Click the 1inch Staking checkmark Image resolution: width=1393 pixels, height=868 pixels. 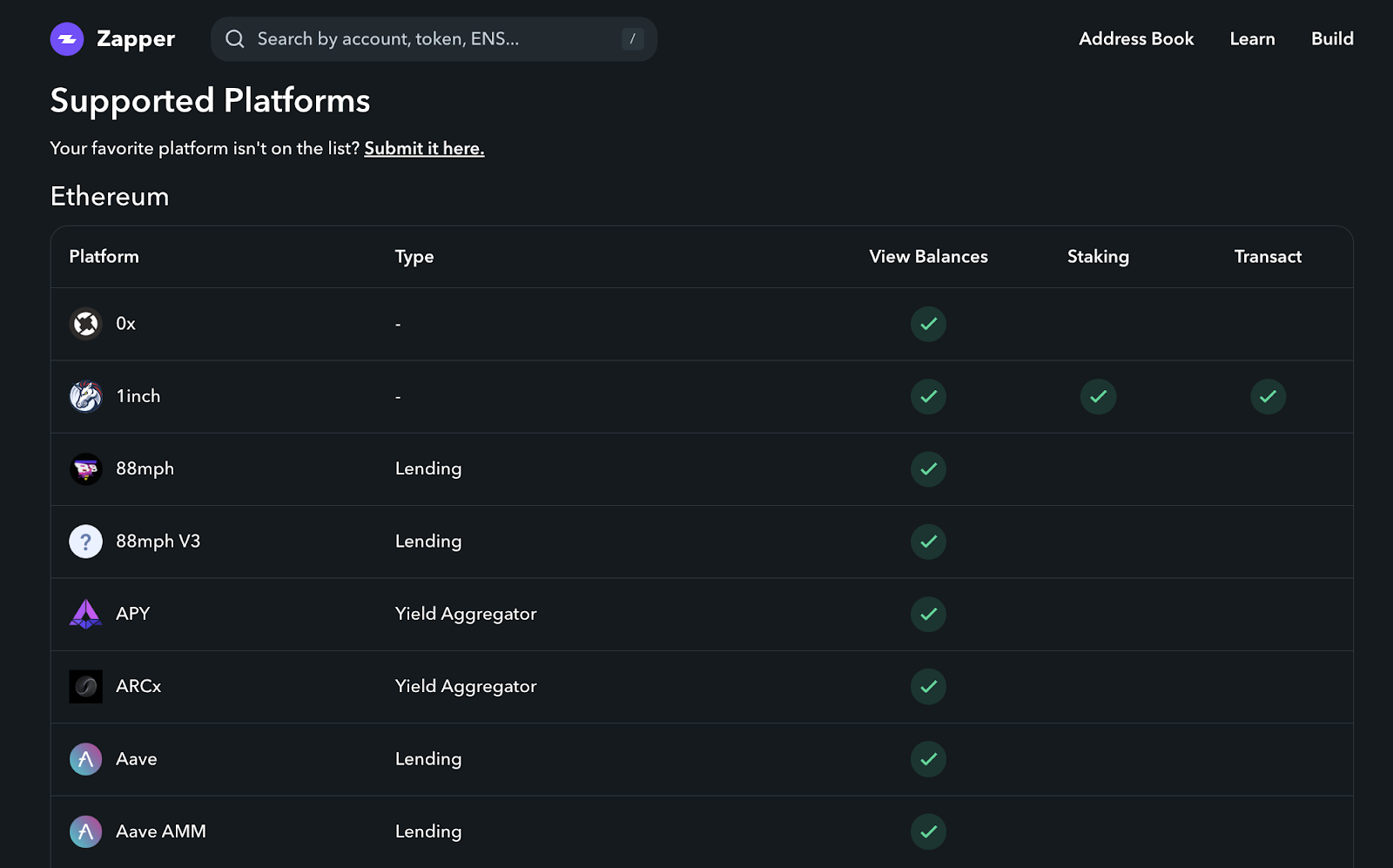1098,396
